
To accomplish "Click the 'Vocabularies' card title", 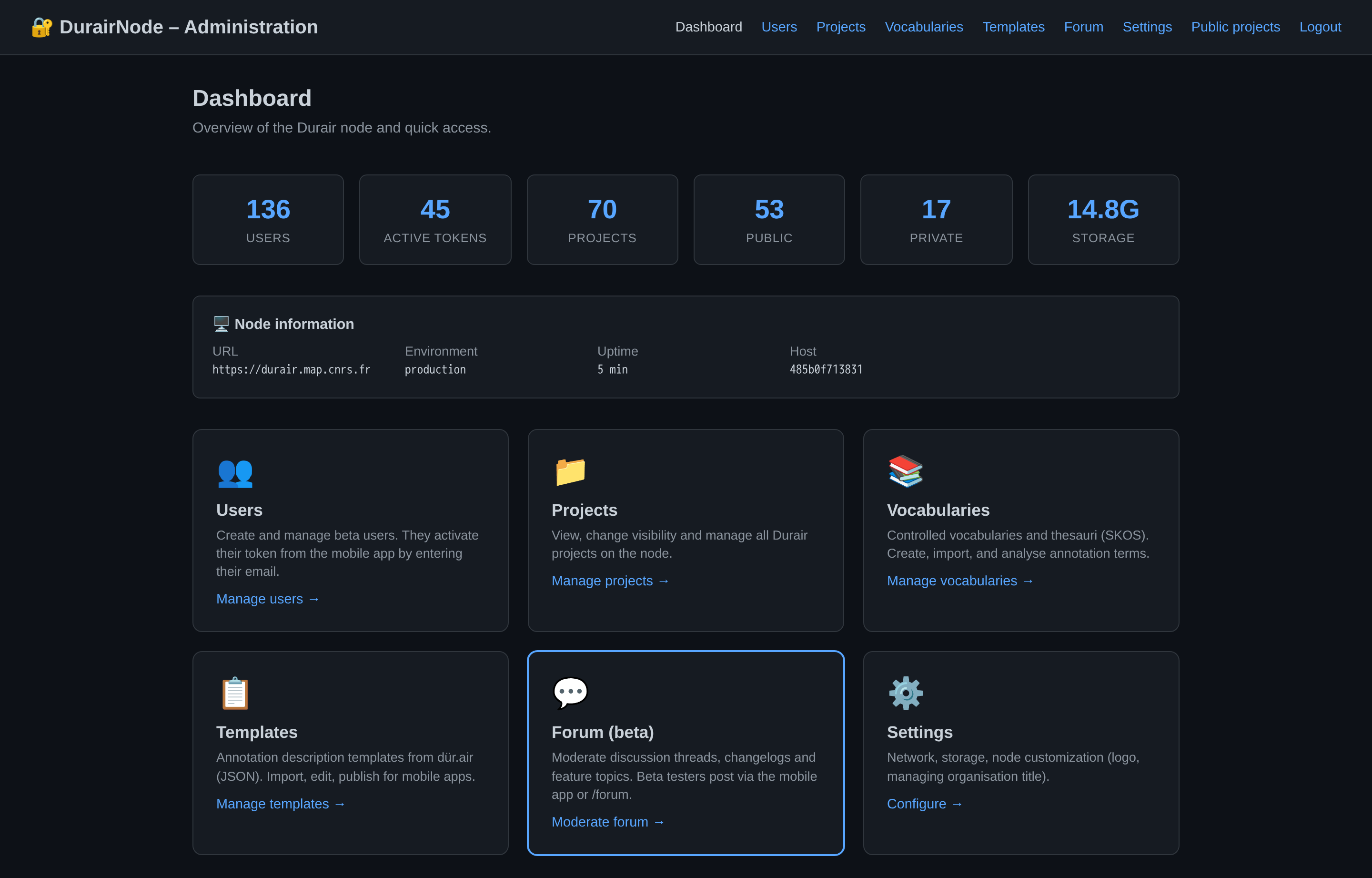I will point(938,510).
